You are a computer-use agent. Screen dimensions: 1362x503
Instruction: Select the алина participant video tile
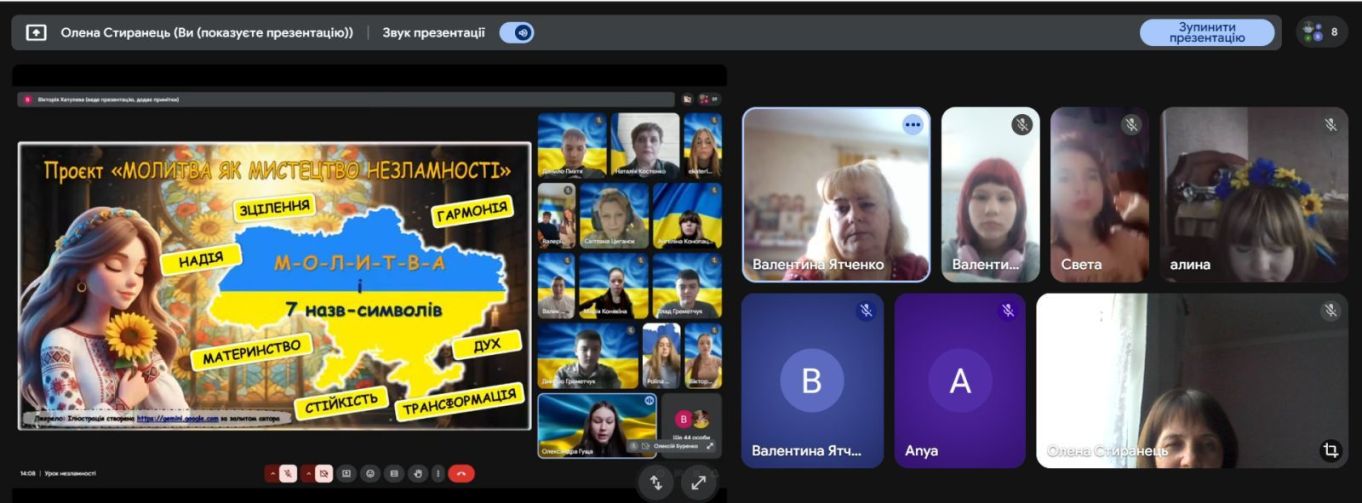(x=1254, y=195)
